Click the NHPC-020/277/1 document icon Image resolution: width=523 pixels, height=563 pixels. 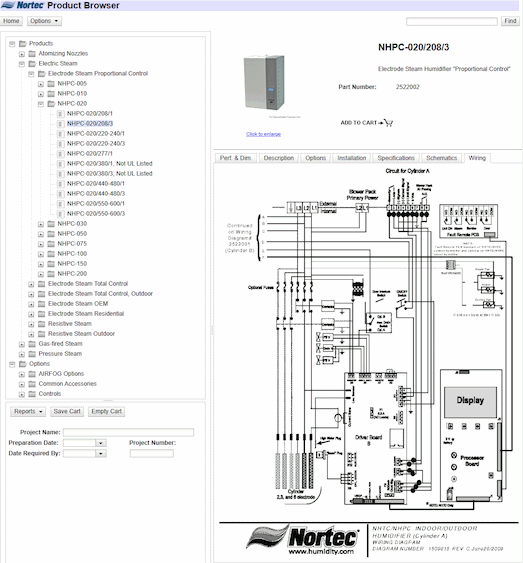(61, 154)
